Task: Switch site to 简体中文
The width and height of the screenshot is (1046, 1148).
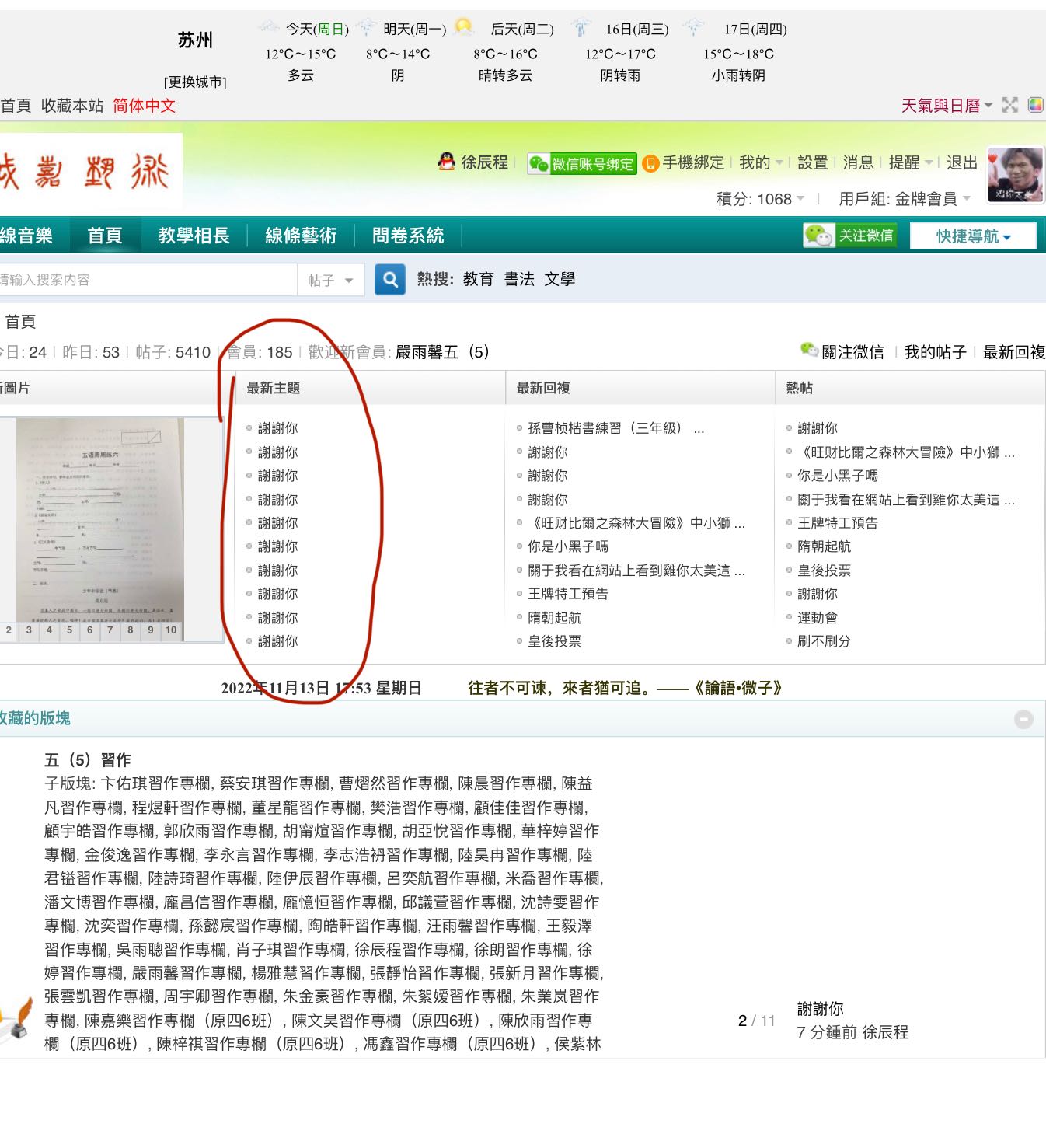Action: (x=145, y=105)
